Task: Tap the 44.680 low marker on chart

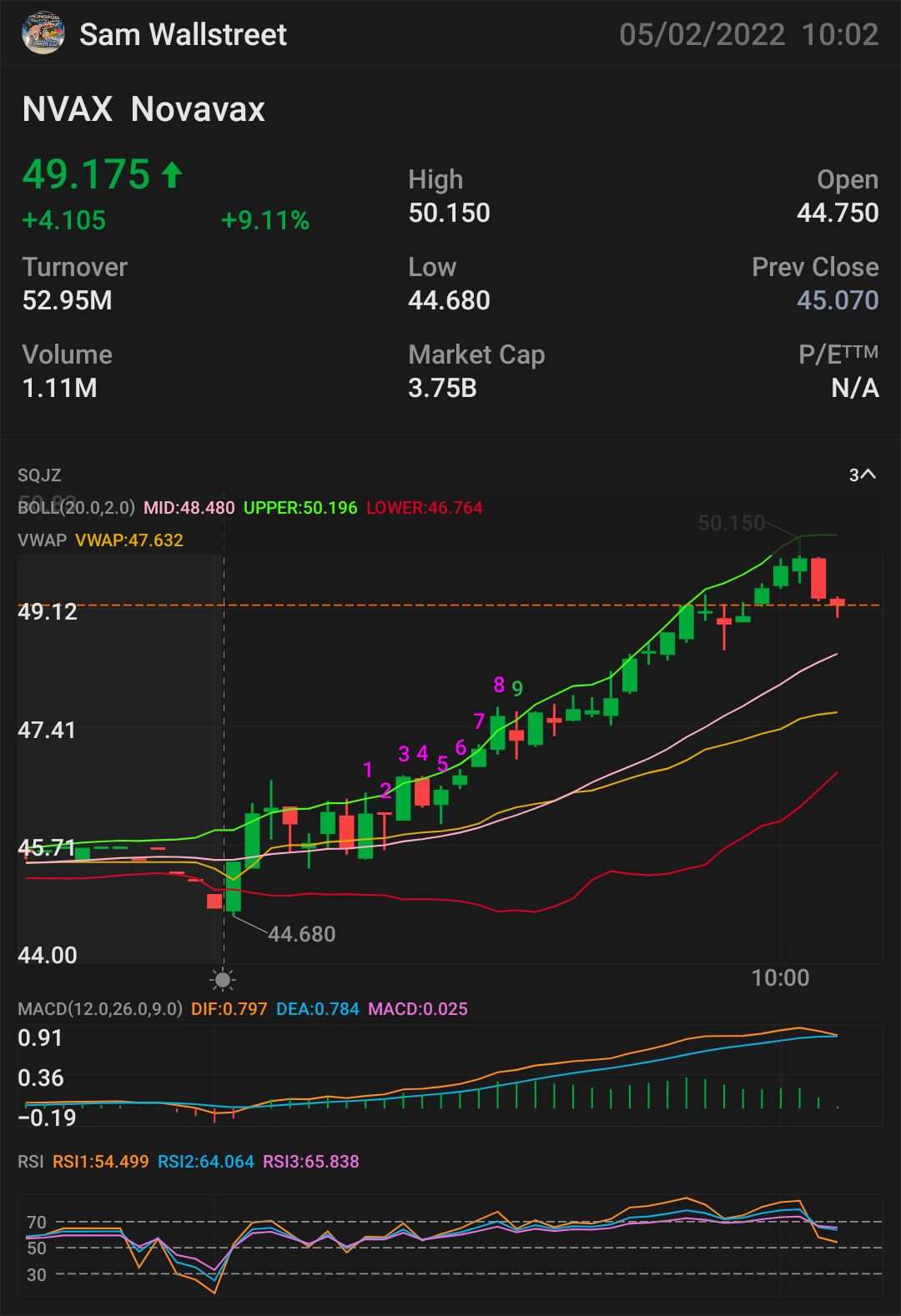Action: 302,934
